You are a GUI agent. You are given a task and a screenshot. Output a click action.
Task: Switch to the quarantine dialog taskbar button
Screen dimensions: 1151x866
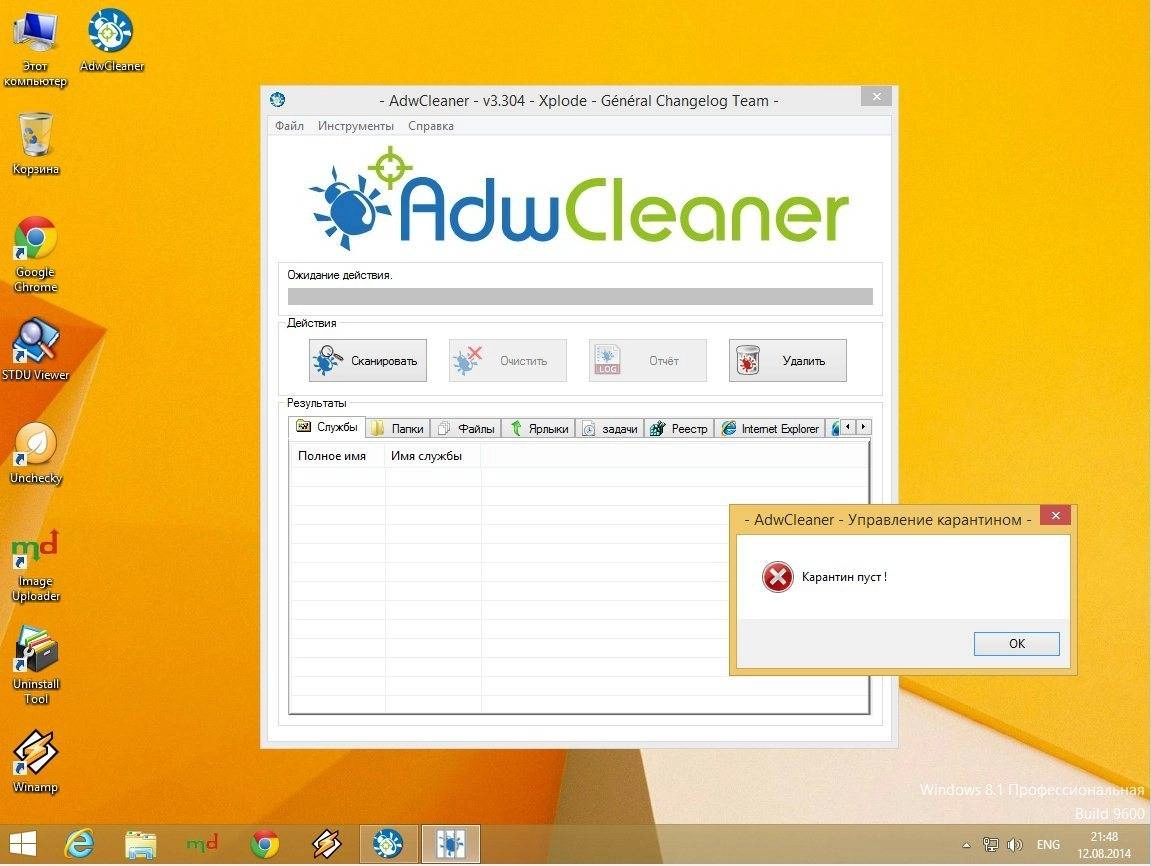(451, 844)
